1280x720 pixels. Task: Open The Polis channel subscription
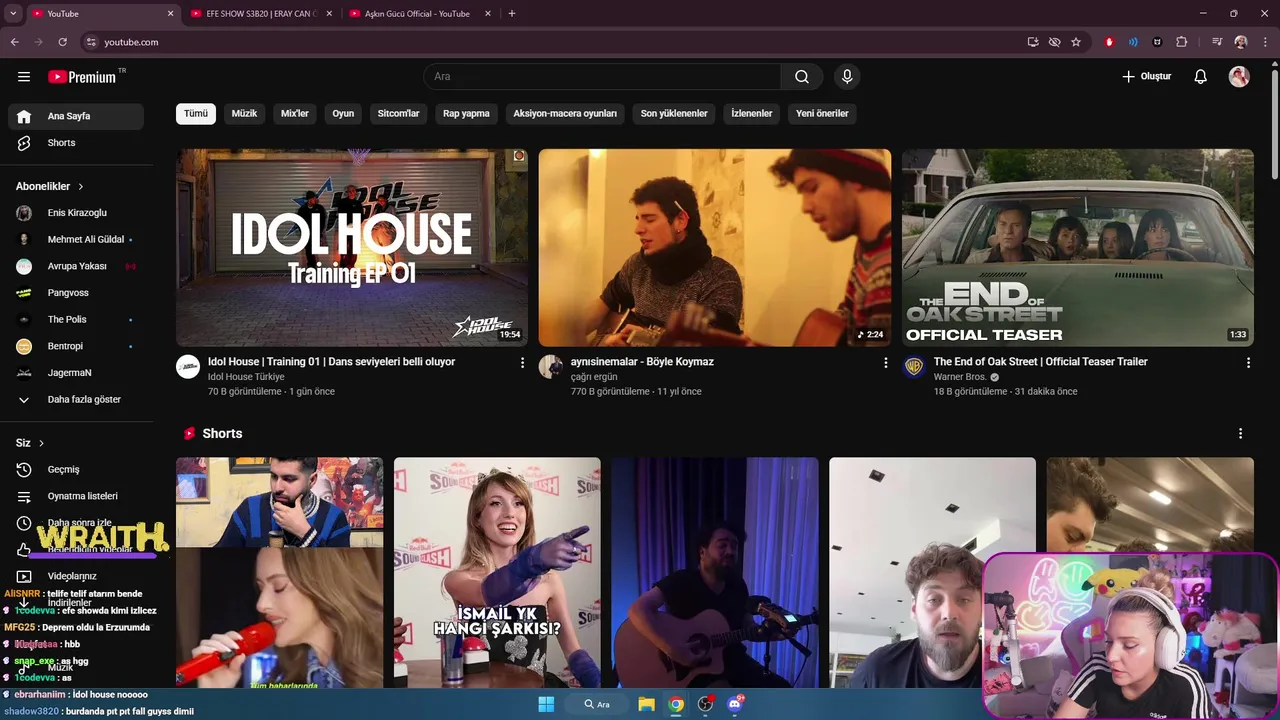pyautogui.click(x=76, y=320)
